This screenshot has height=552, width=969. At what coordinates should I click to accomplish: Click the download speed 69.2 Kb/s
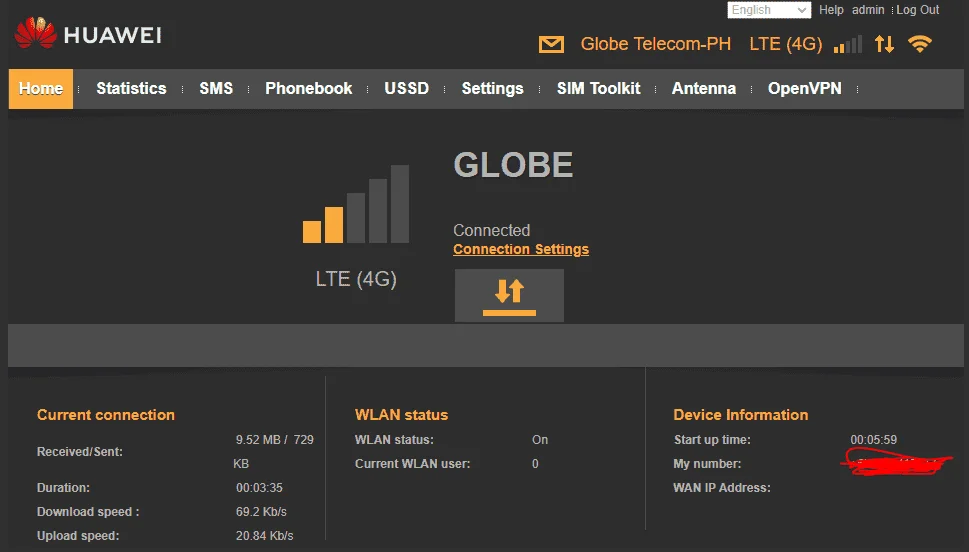[261, 512]
